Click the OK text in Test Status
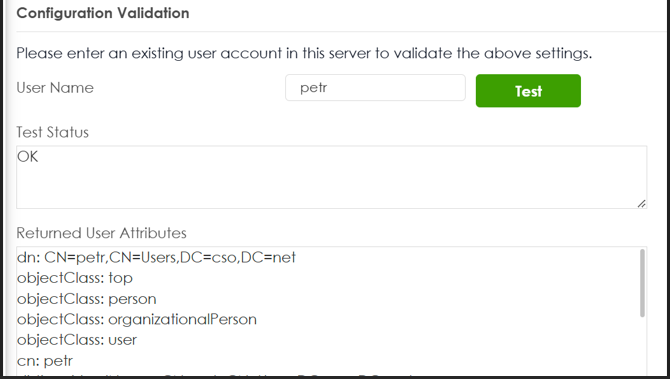Viewport: 670px width, 379px height. [28, 157]
